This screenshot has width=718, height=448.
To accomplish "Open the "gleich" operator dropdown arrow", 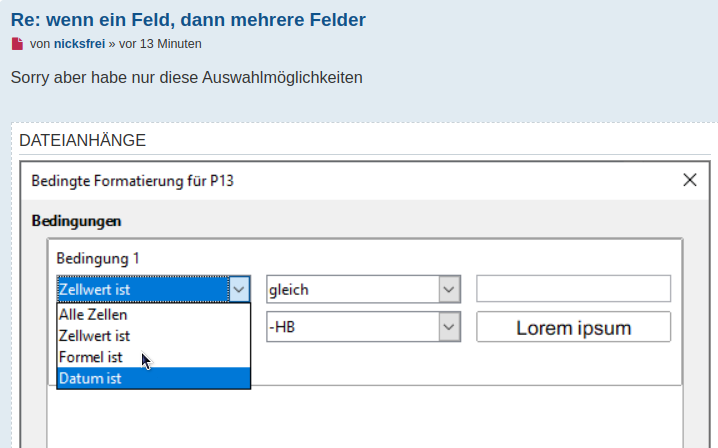I will [x=450, y=290].
